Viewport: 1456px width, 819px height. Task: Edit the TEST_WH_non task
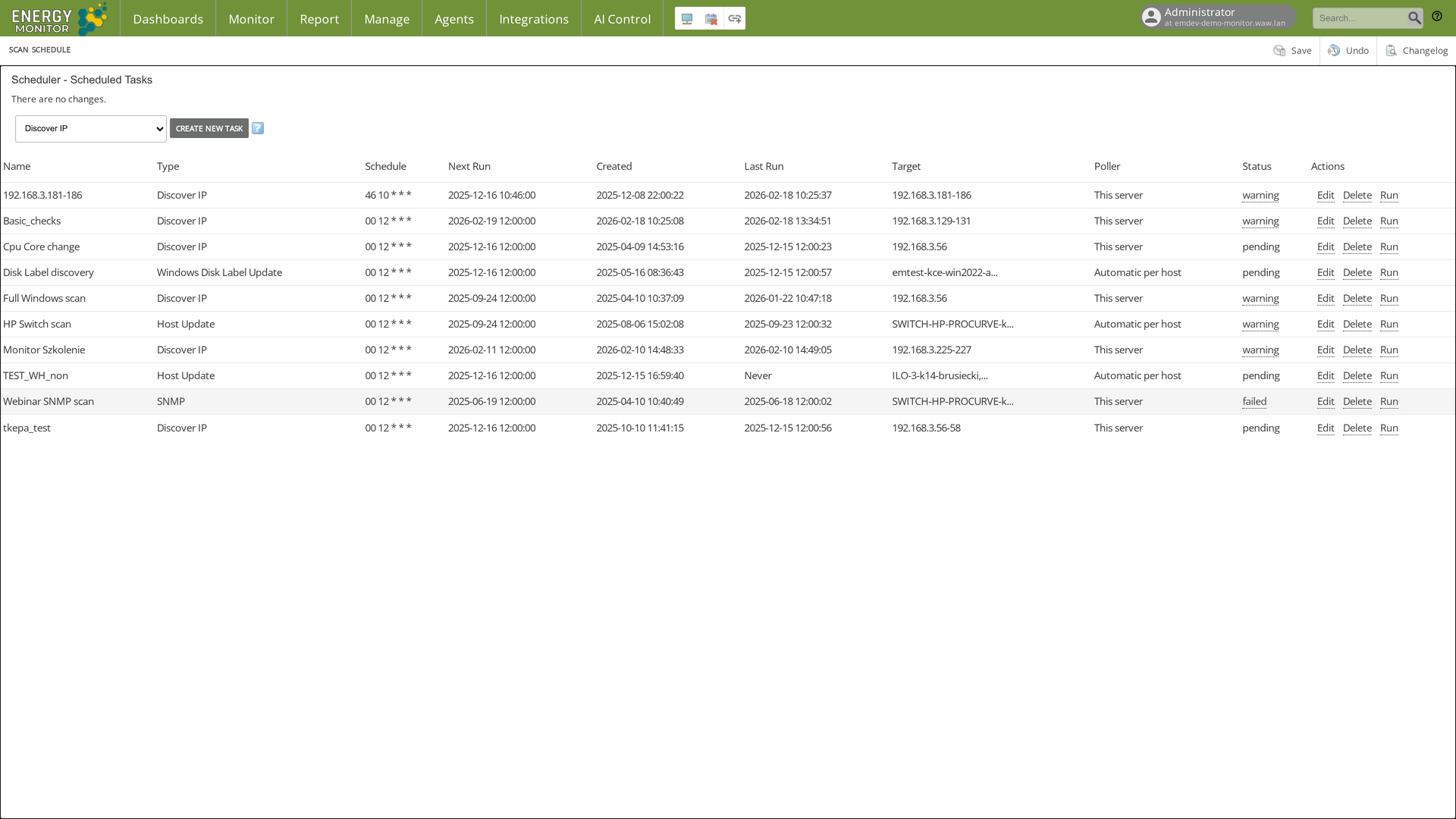(x=1326, y=376)
